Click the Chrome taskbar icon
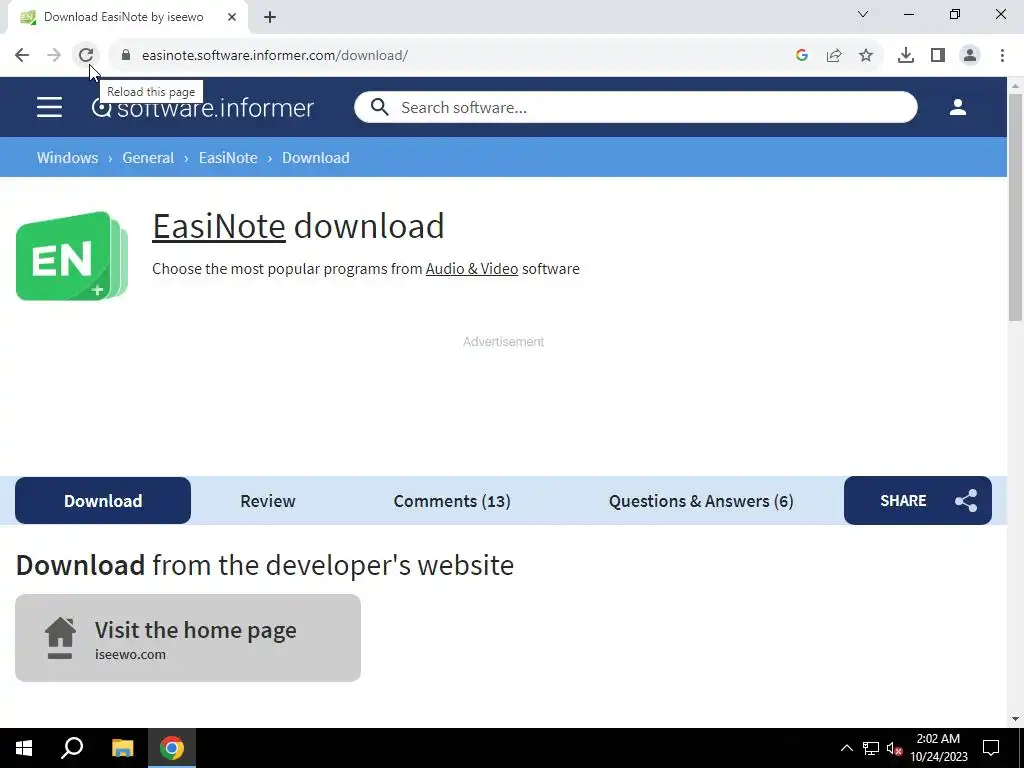Viewport: 1024px width, 768px height. pyautogui.click(x=172, y=748)
